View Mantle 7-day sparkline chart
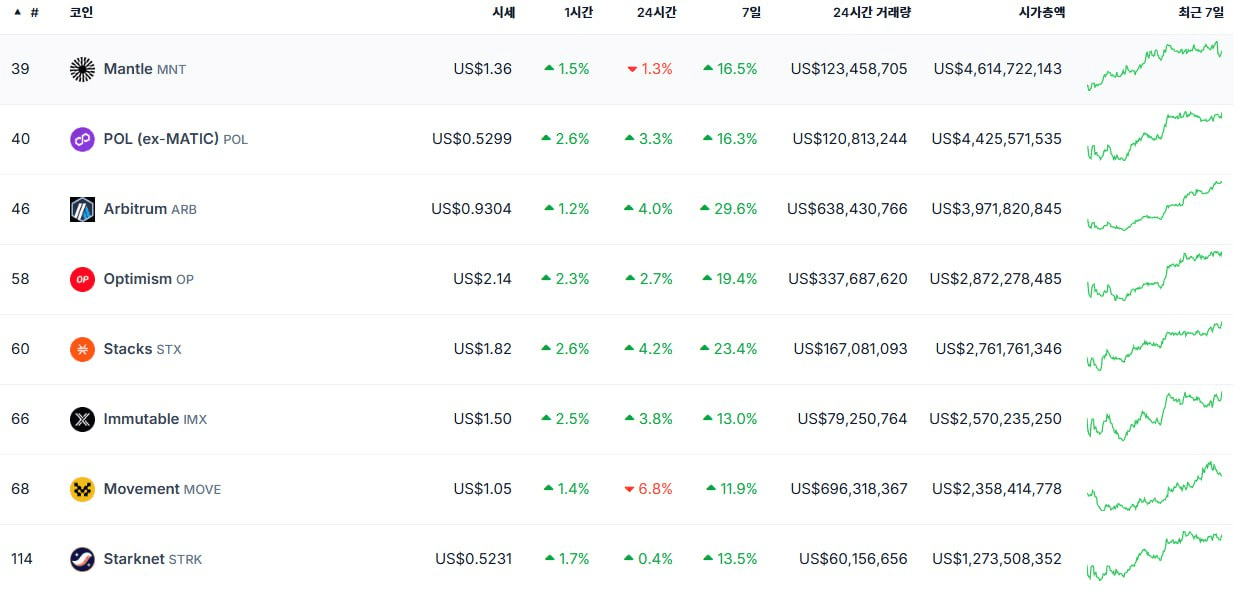1236x592 pixels. (1155, 66)
